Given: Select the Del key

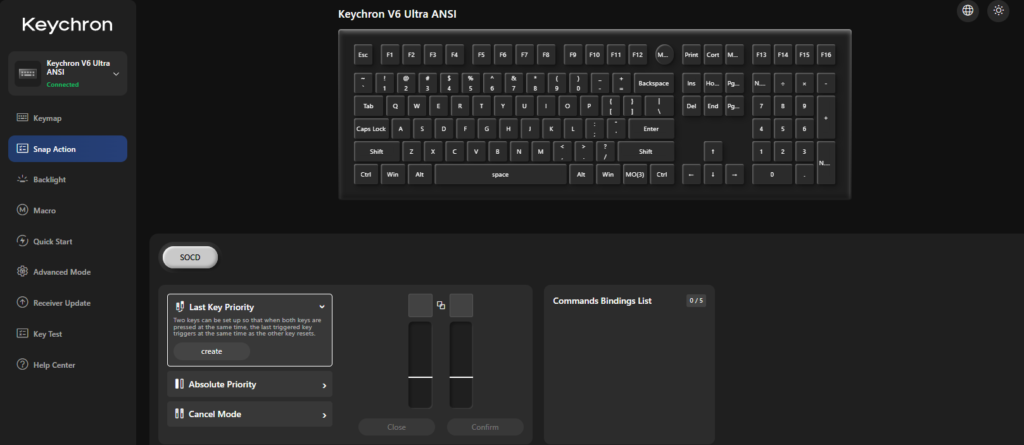Looking at the screenshot, I should (x=692, y=106).
